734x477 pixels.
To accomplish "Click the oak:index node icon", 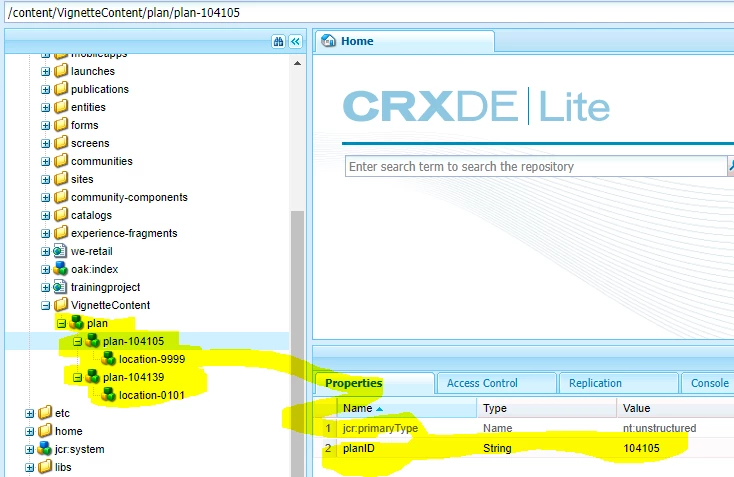I will click(x=60, y=269).
